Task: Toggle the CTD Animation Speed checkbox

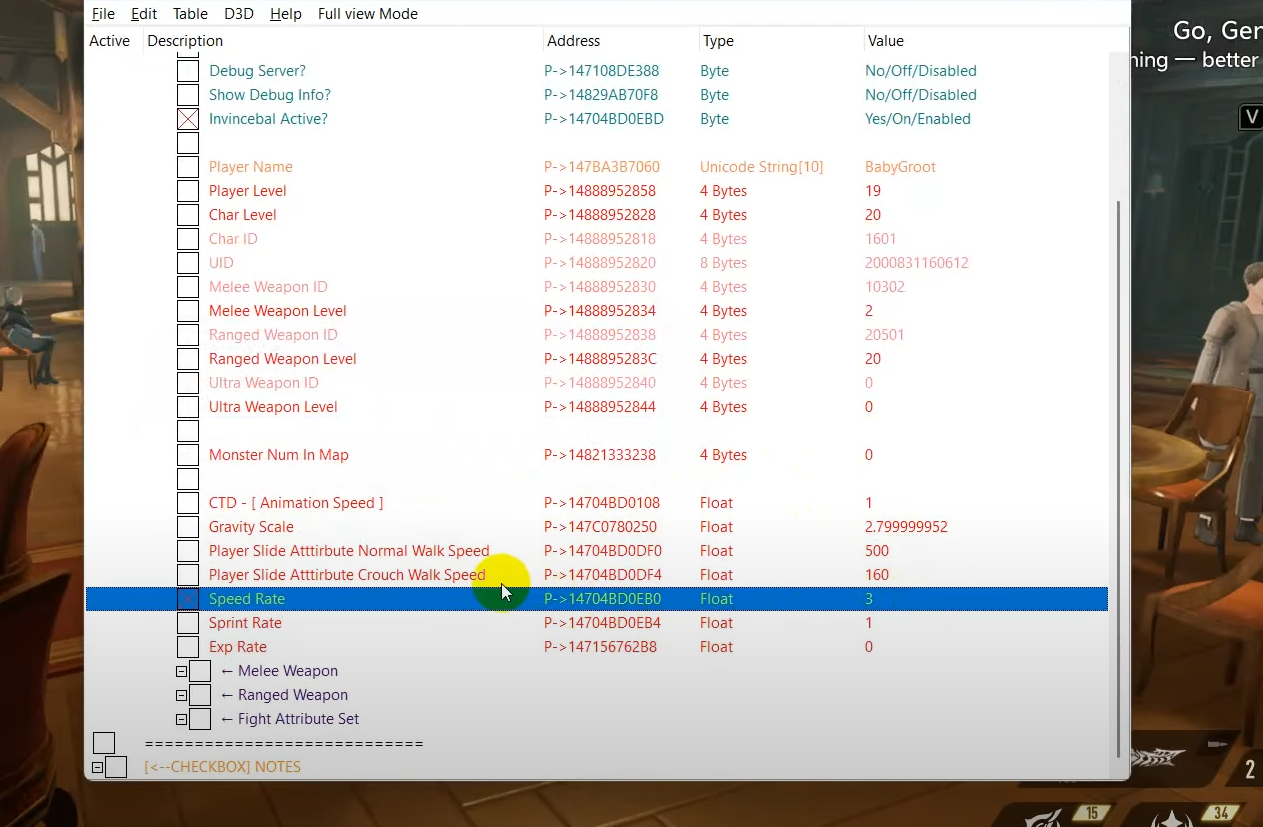Action: click(188, 503)
